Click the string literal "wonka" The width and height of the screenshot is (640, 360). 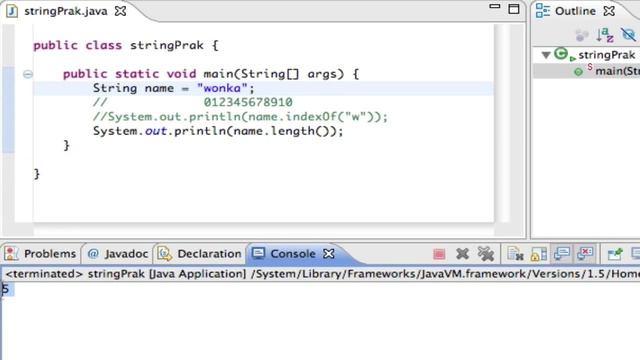click(222, 88)
